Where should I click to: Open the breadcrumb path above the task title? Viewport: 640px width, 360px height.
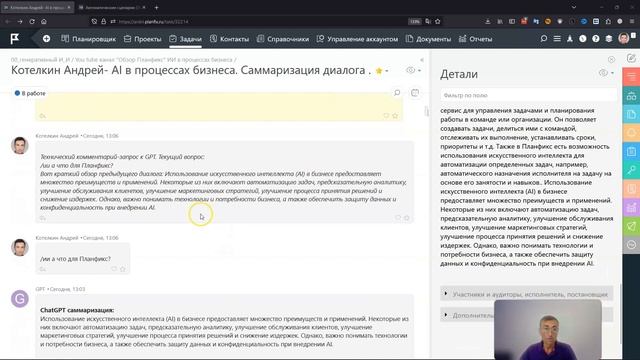(123, 60)
